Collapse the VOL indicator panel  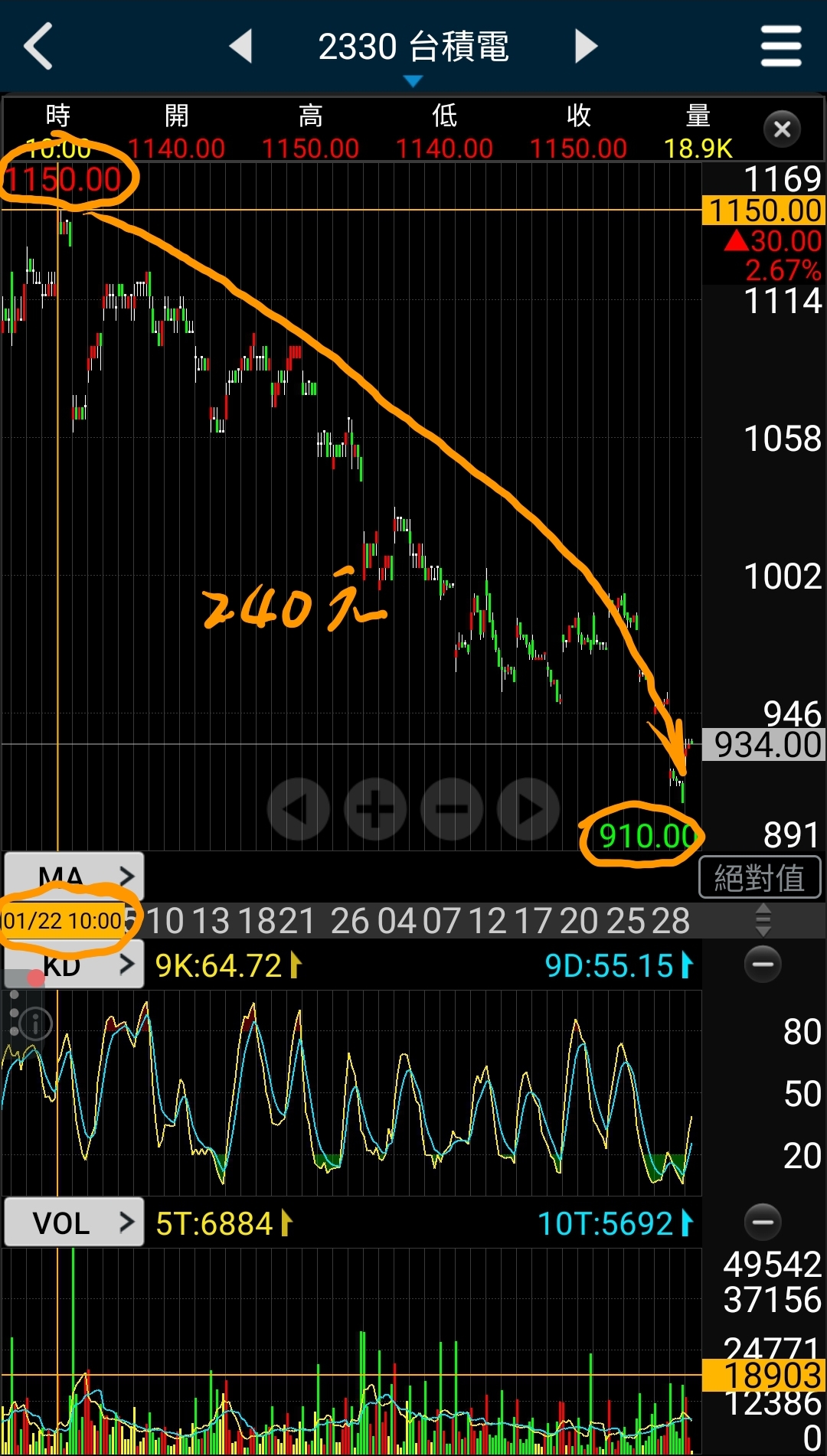tap(763, 1222)
